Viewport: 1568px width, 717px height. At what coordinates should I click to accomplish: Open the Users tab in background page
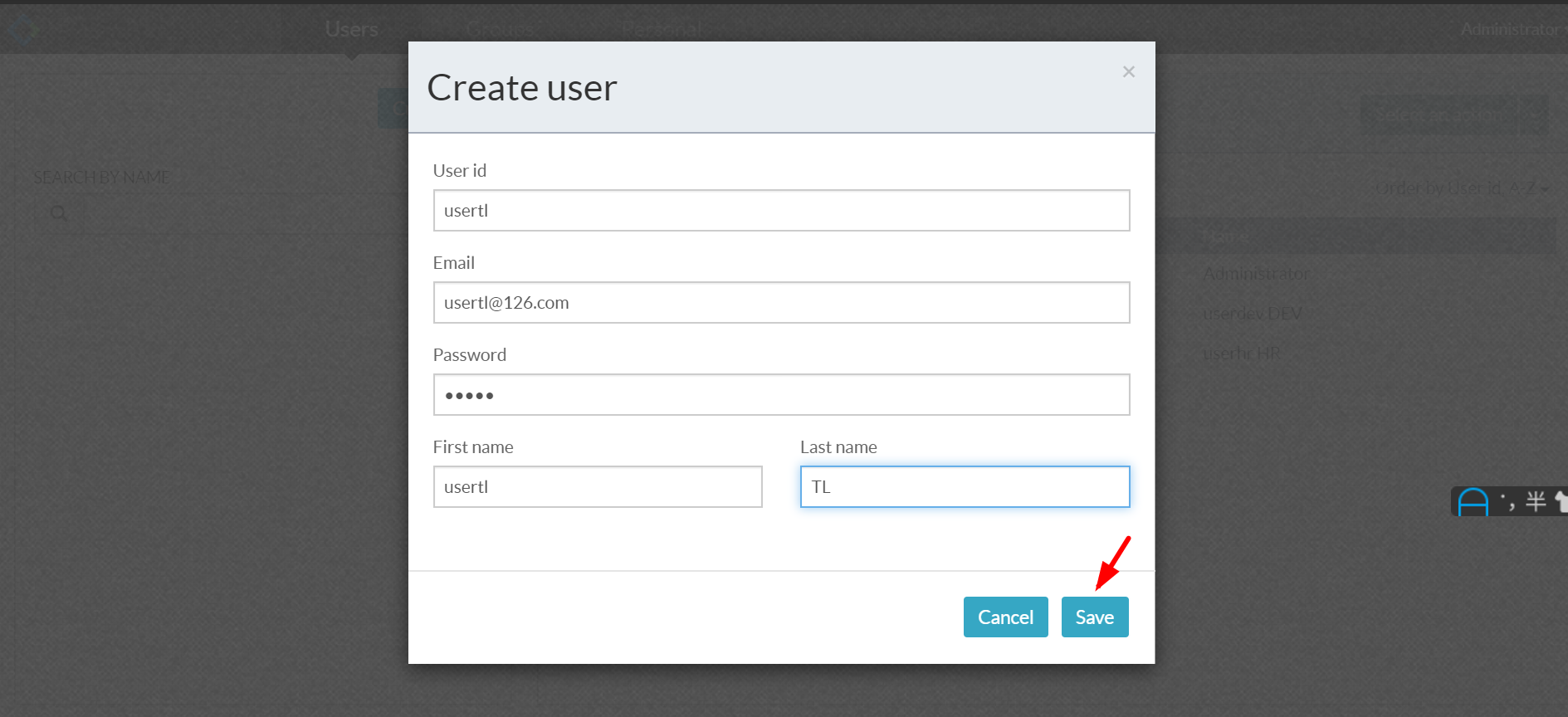click(352, 30)
